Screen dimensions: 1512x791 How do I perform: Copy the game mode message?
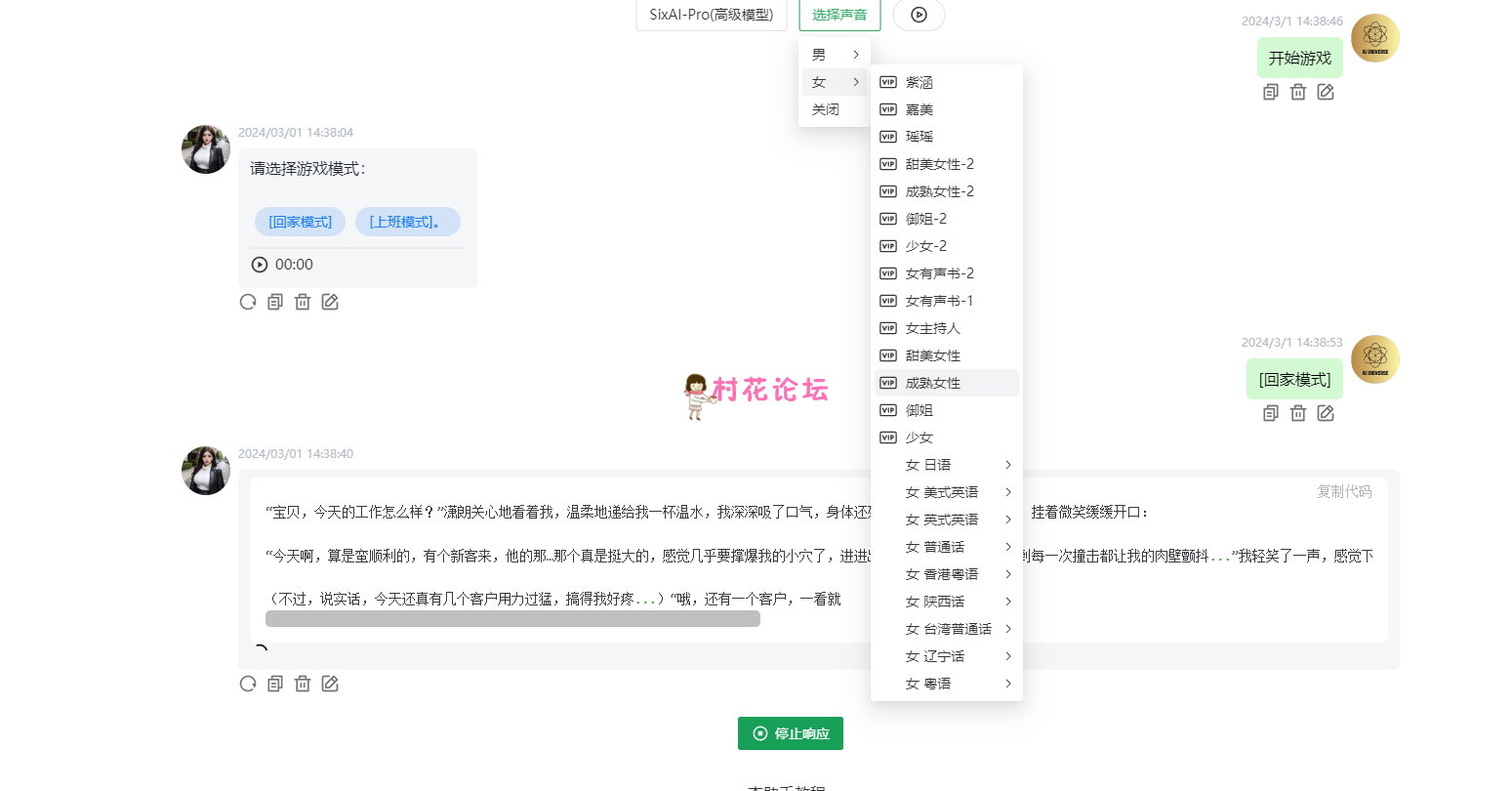pyautogui.click(x=275, y=302)
